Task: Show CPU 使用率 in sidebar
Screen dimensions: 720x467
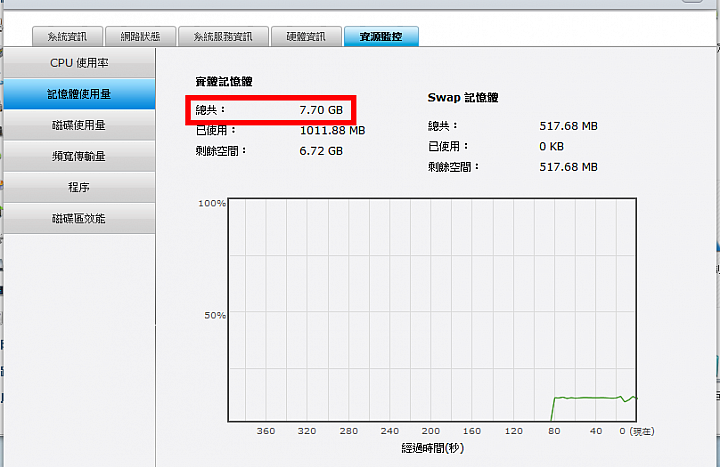Action: 79,63
